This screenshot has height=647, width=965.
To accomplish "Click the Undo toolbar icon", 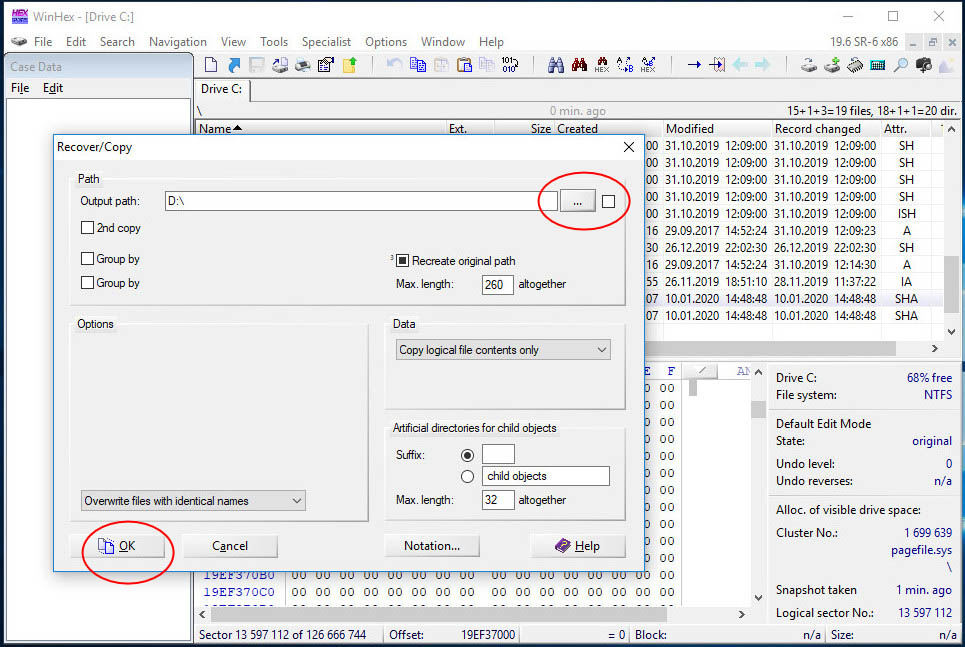I will pos(394,65).
